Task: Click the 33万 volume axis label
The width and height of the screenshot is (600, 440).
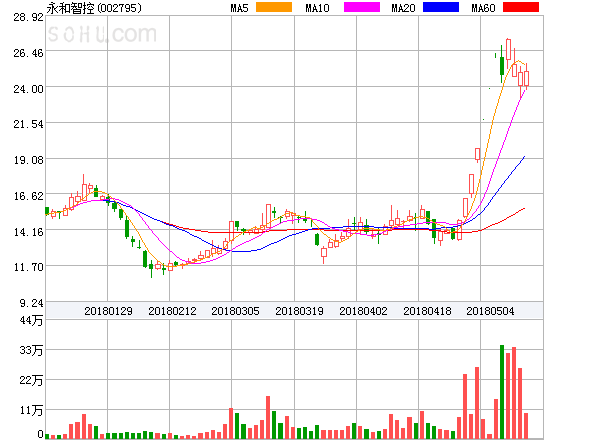Action: [x=31, y=350]
